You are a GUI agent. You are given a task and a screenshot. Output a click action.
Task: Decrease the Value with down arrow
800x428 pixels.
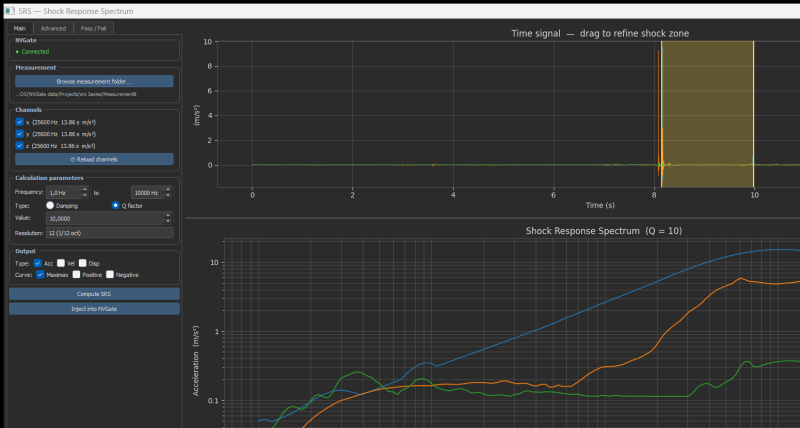[x=168, y=221]
